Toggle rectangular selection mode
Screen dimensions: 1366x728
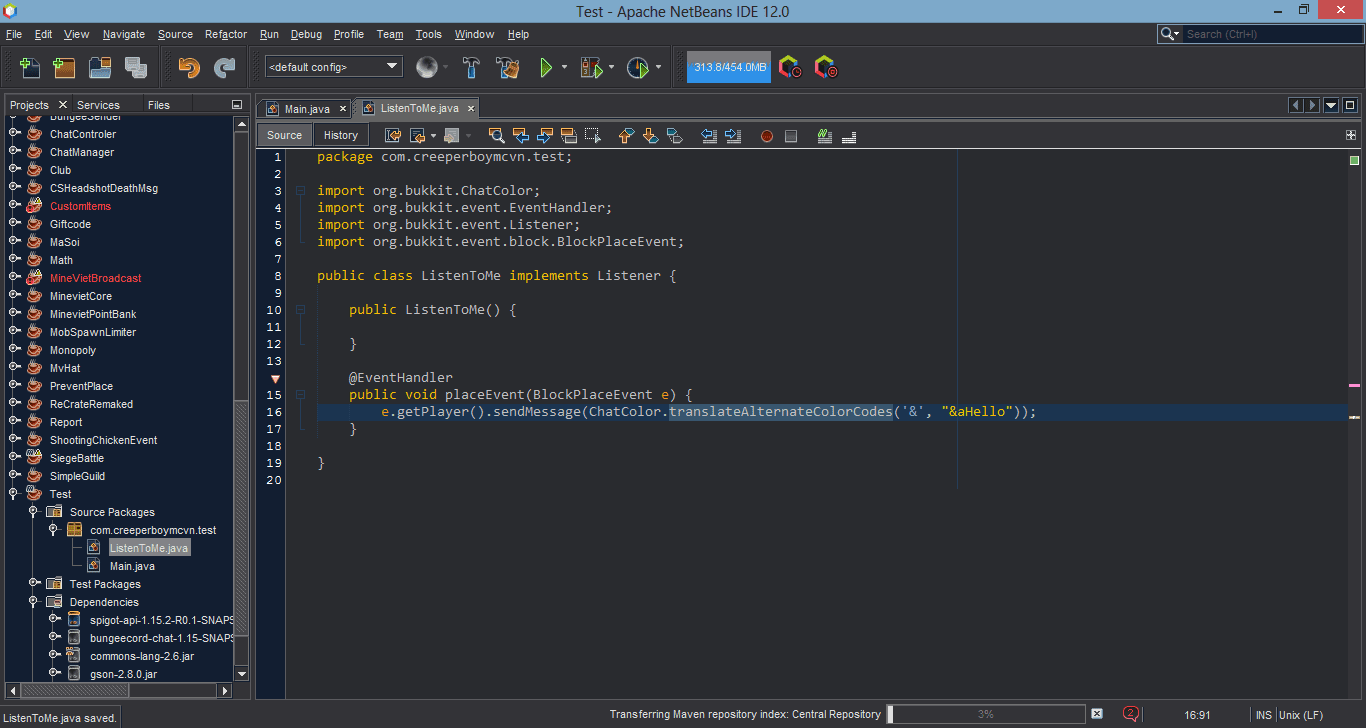pos(593,135)
